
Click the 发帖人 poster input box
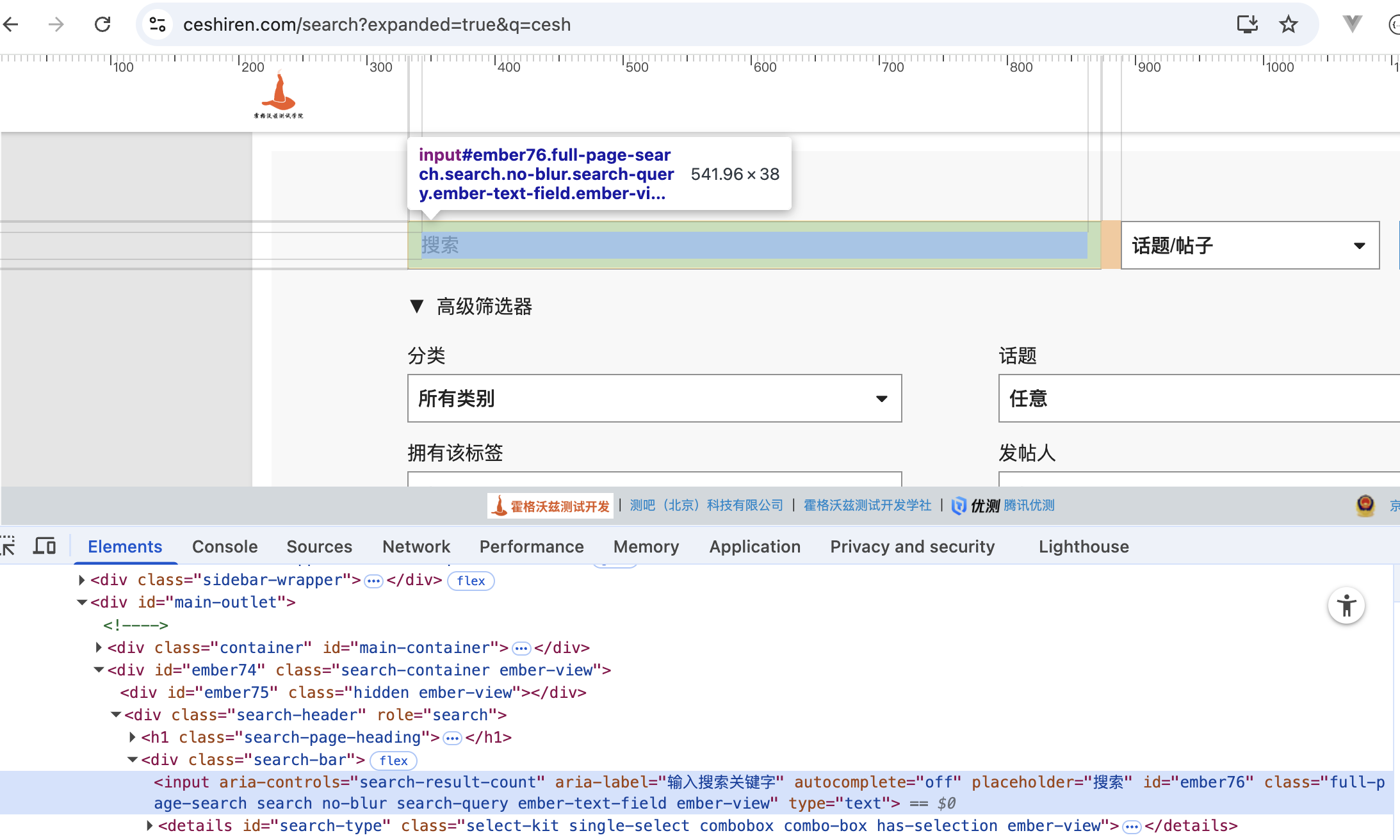[1199, 479]
